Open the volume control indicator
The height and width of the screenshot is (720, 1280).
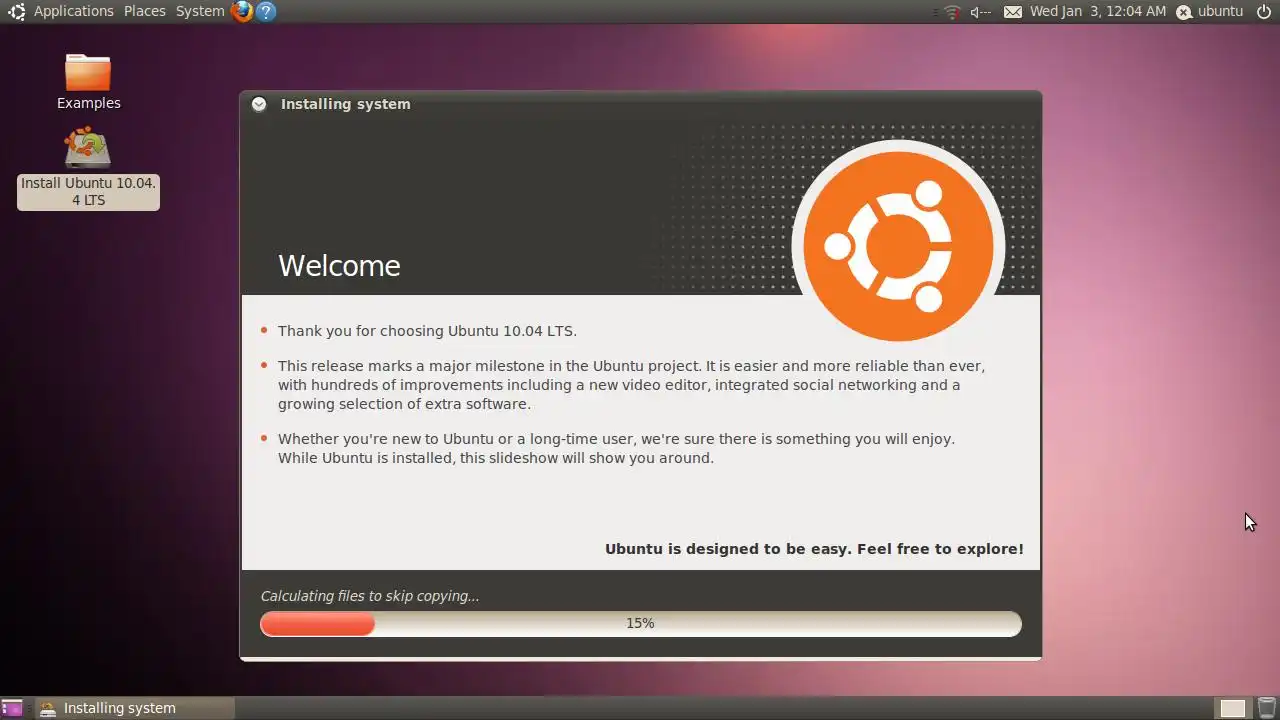pos(980,12)
